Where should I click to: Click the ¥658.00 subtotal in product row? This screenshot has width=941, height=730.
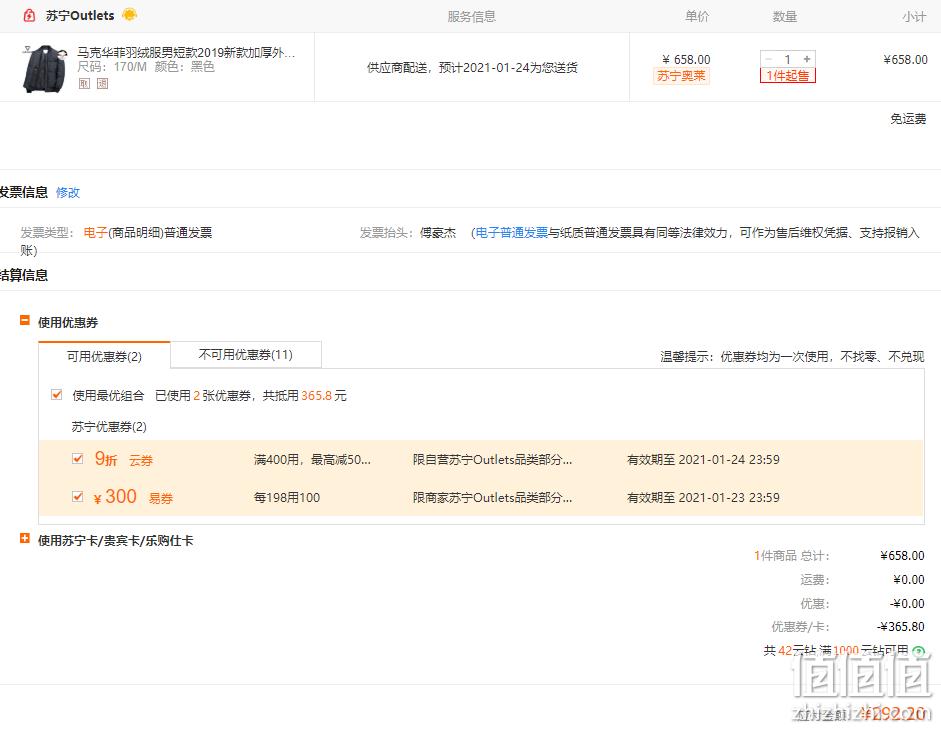pos(905,59)
